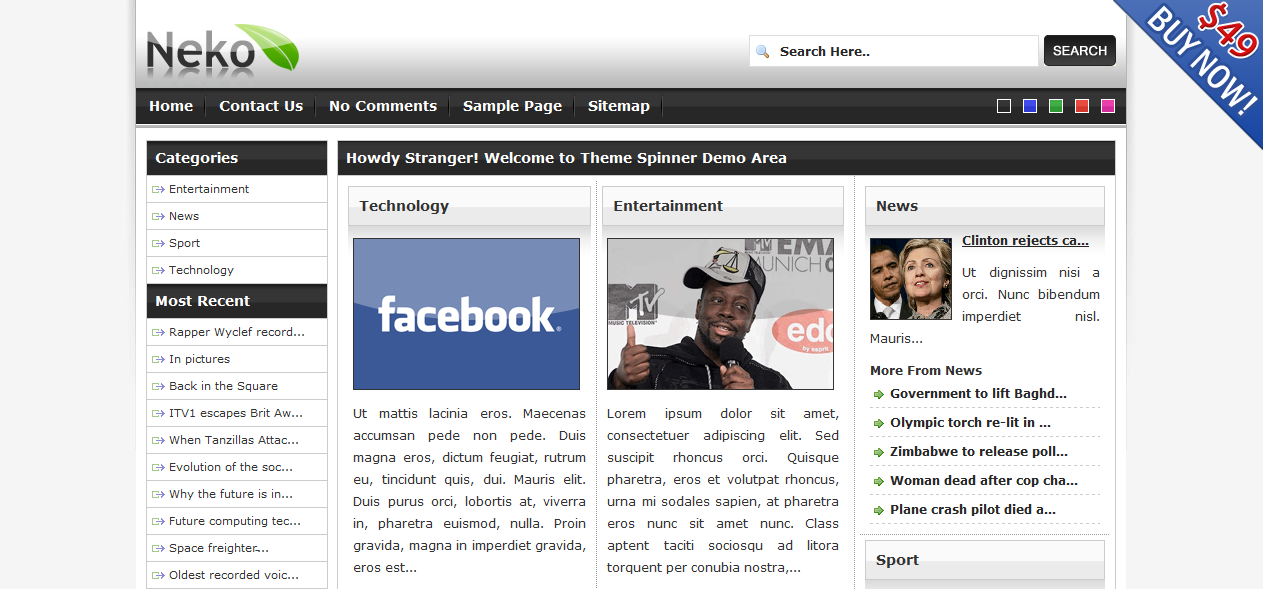
Task: Click the Sport section heading in right column
Action: (897, 560)
